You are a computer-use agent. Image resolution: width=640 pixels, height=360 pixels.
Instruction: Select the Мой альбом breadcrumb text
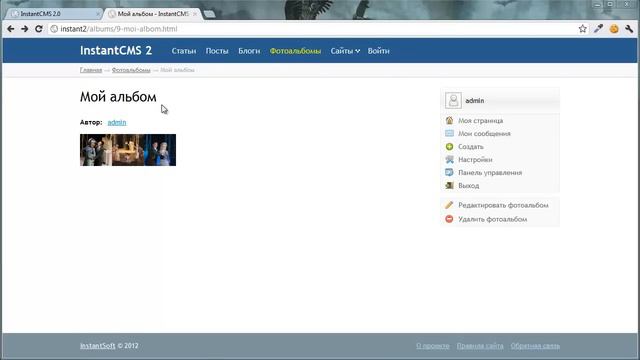177,70
